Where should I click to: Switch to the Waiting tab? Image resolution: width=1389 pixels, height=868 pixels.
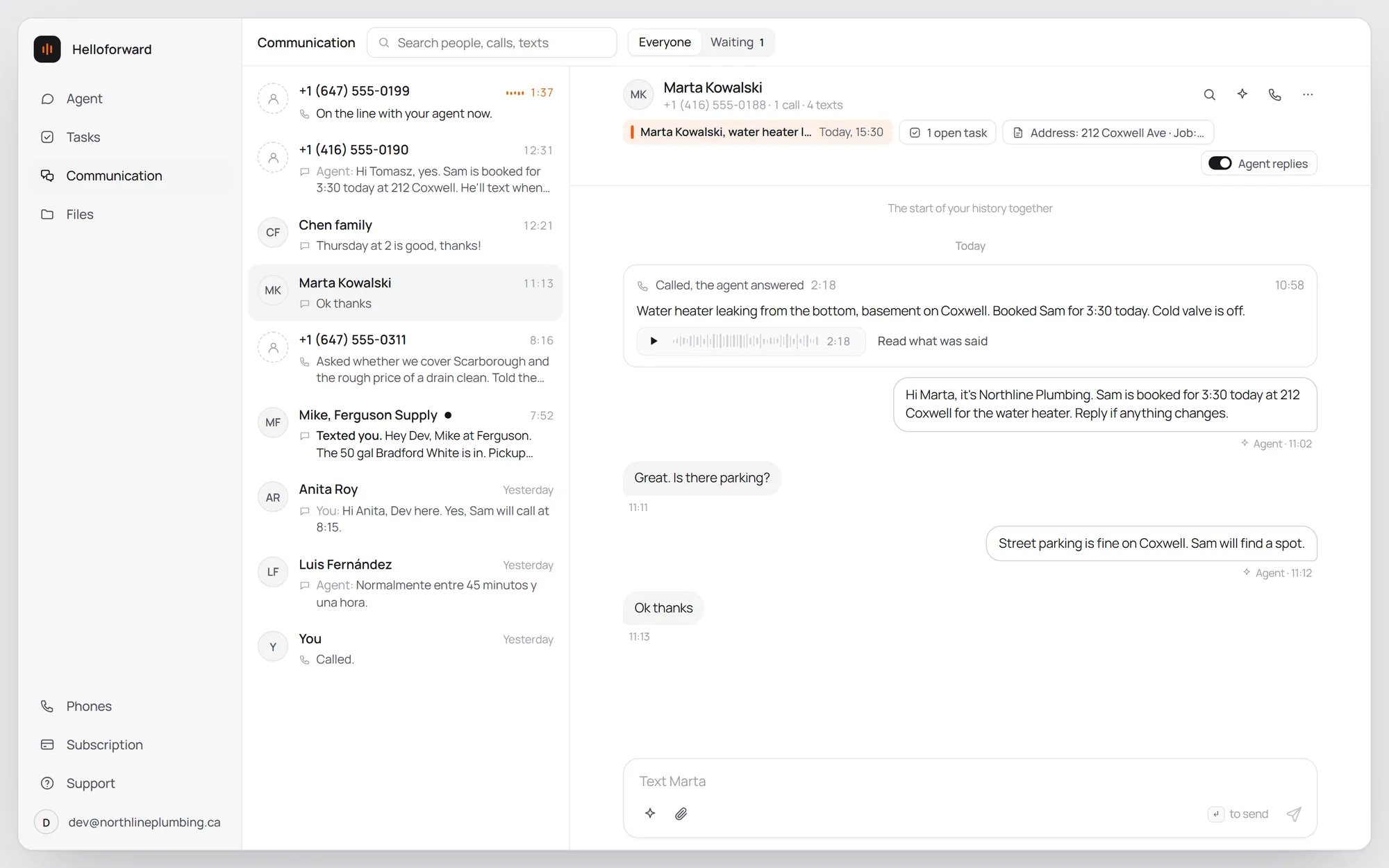coord(737,42)
